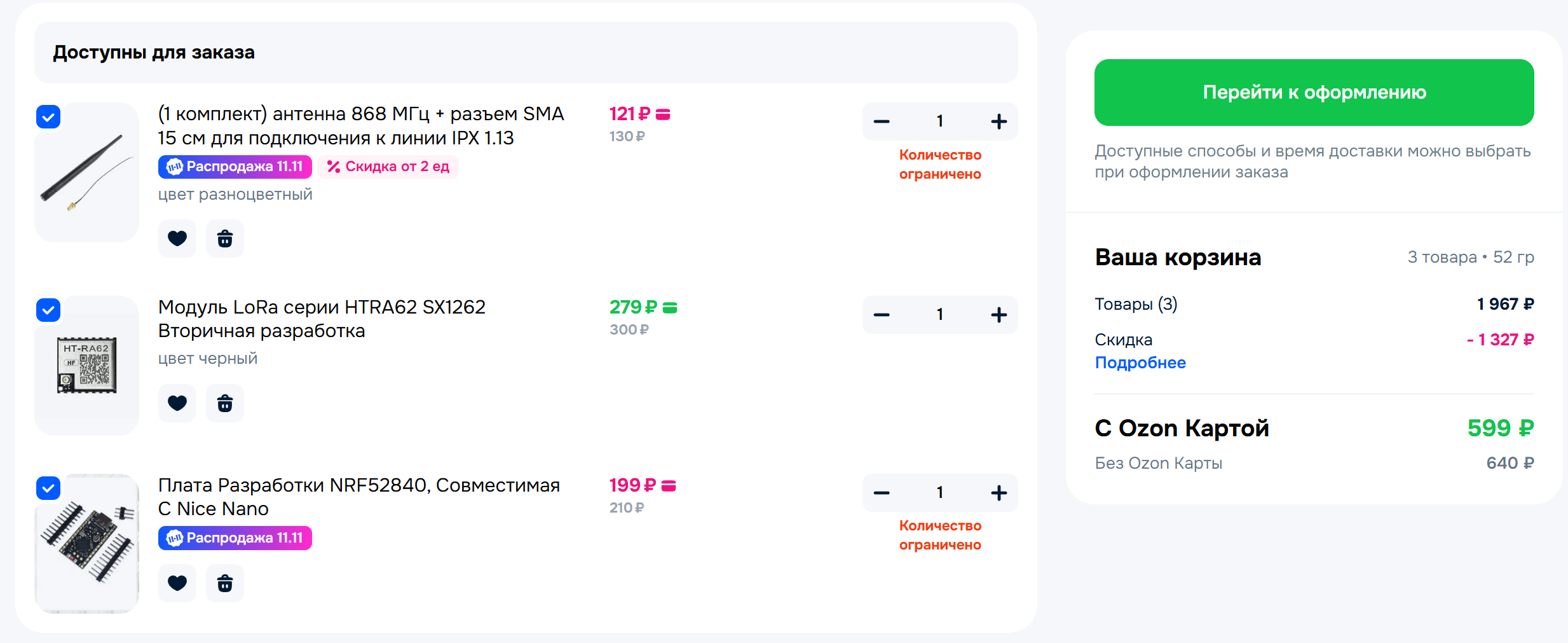
Task: Deselect the LoRa HTRA62 module checkbox
Action: [48, 310]
